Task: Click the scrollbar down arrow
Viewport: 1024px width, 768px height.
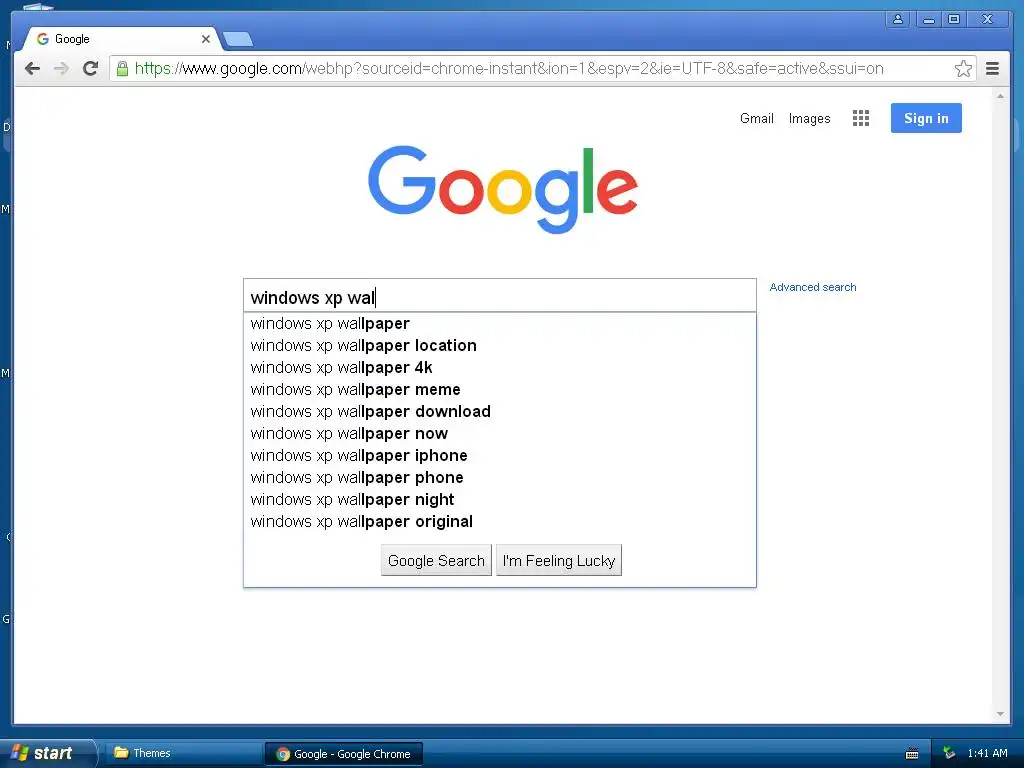Action: [1000, 714]
